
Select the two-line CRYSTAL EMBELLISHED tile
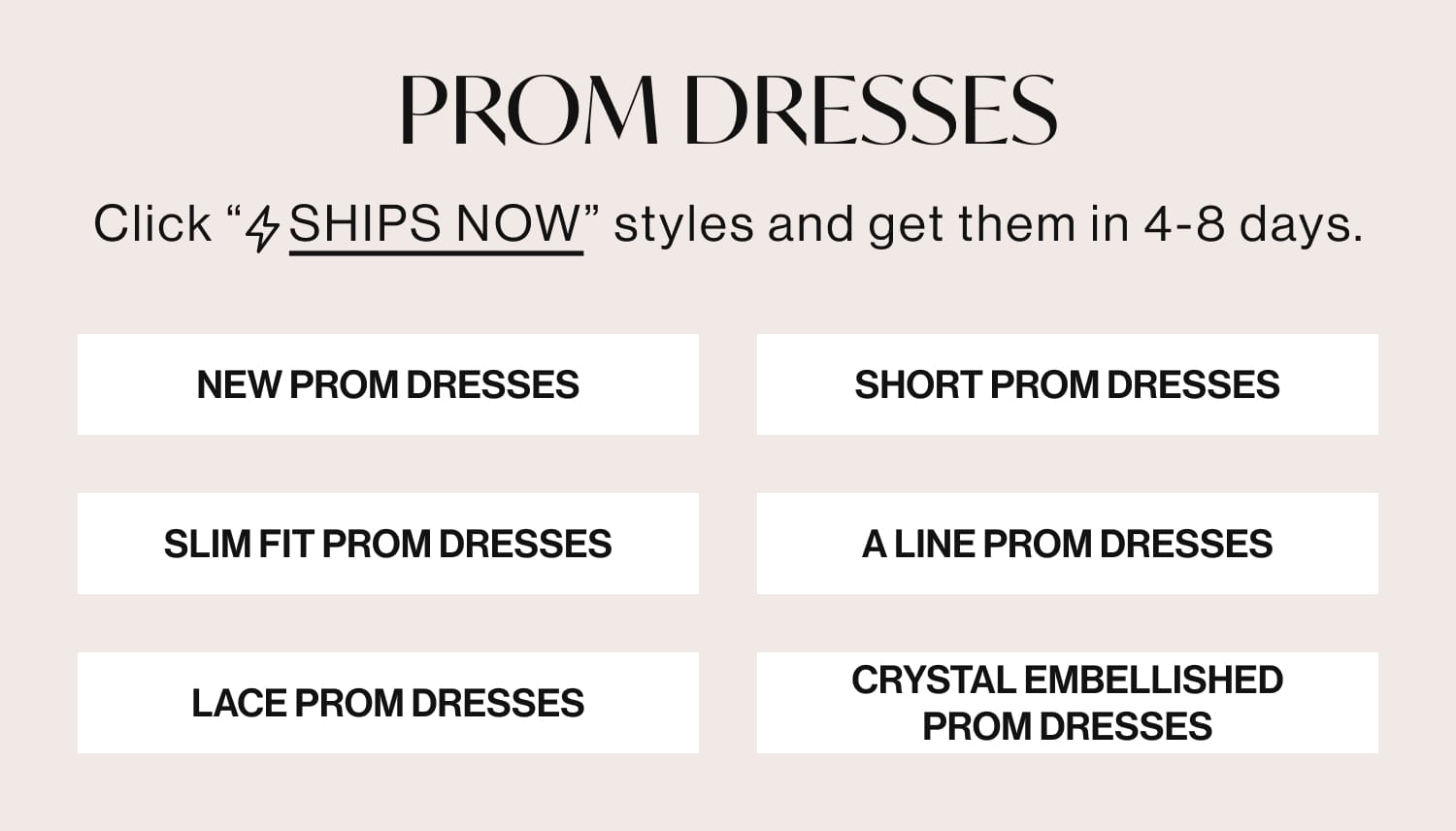[x=1067, y=703]
